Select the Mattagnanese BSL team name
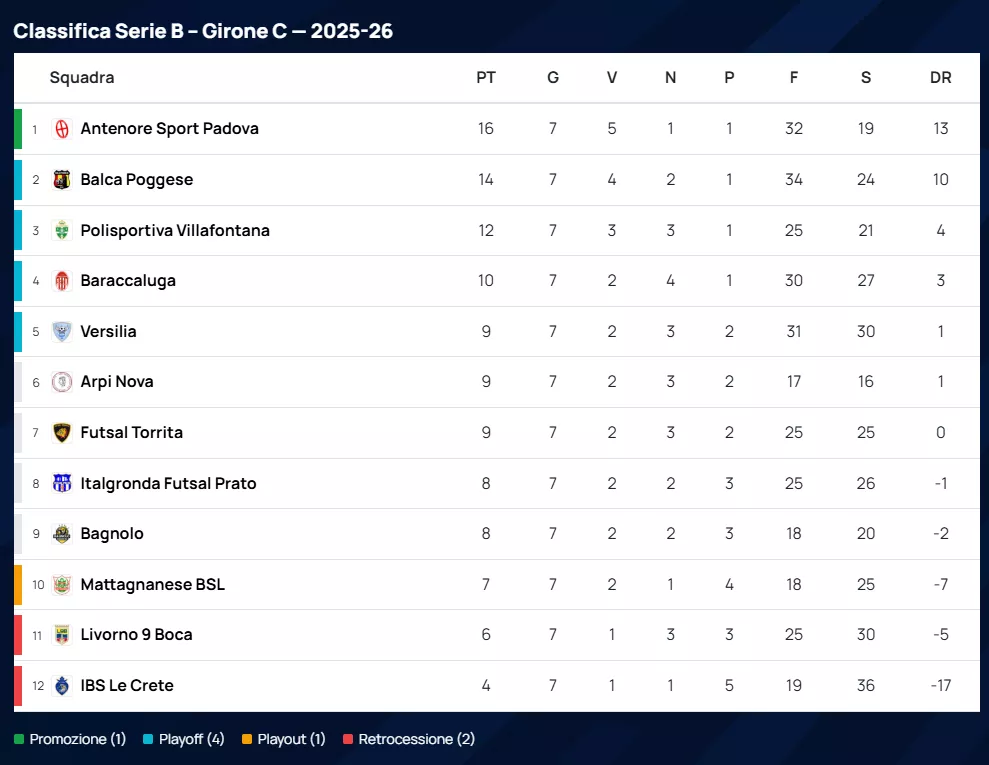The width and height of the screenshot is (989, 765). click(152, 585)
